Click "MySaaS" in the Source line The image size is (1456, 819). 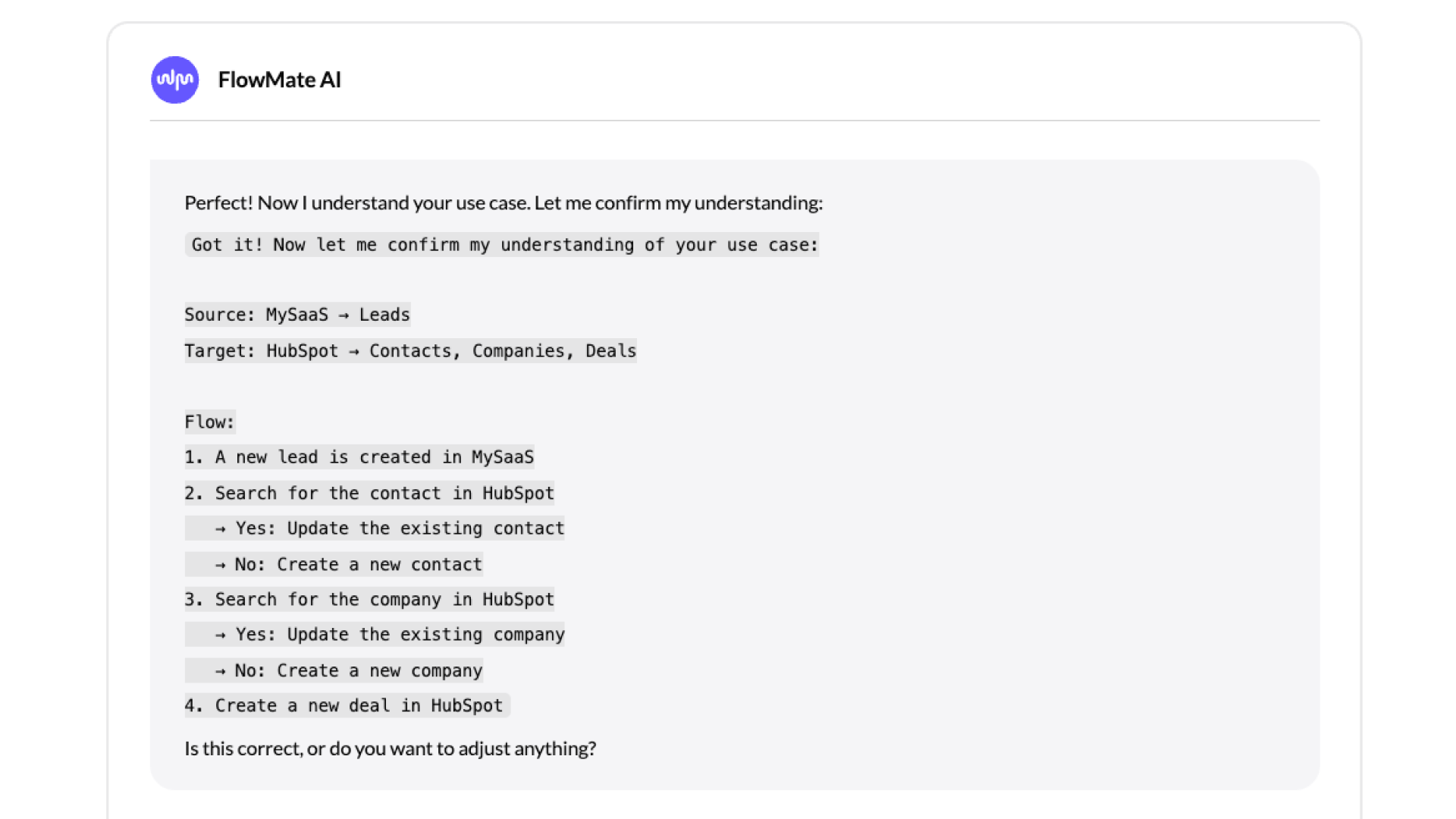coord(297,315)
